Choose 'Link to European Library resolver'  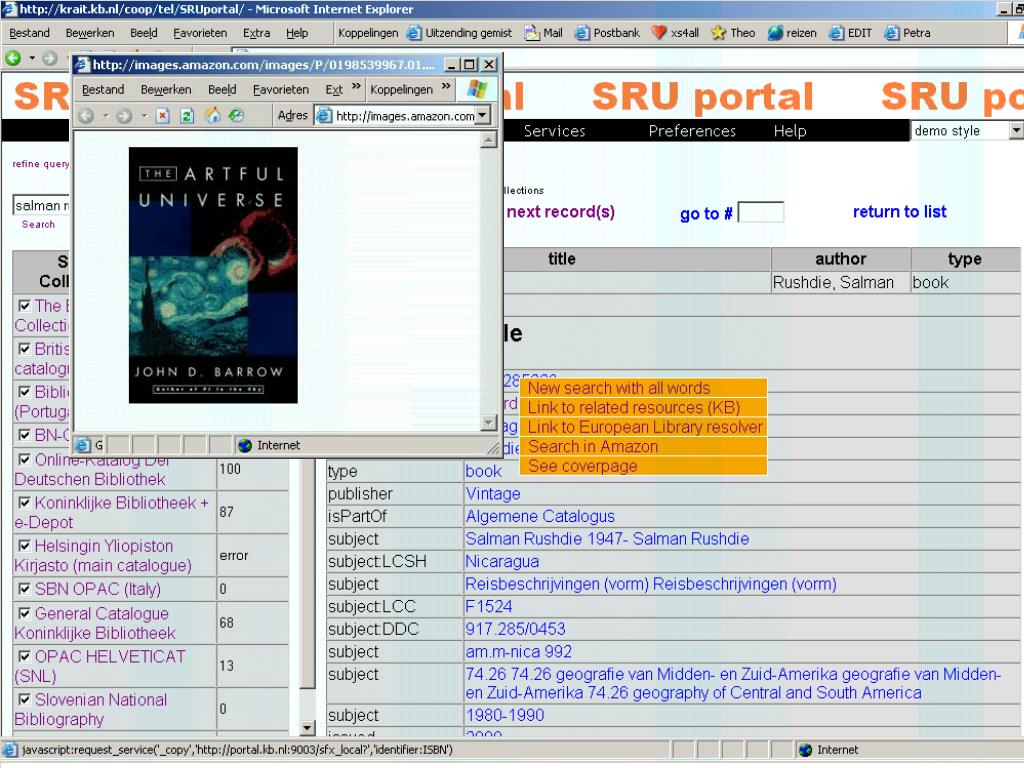643,427
